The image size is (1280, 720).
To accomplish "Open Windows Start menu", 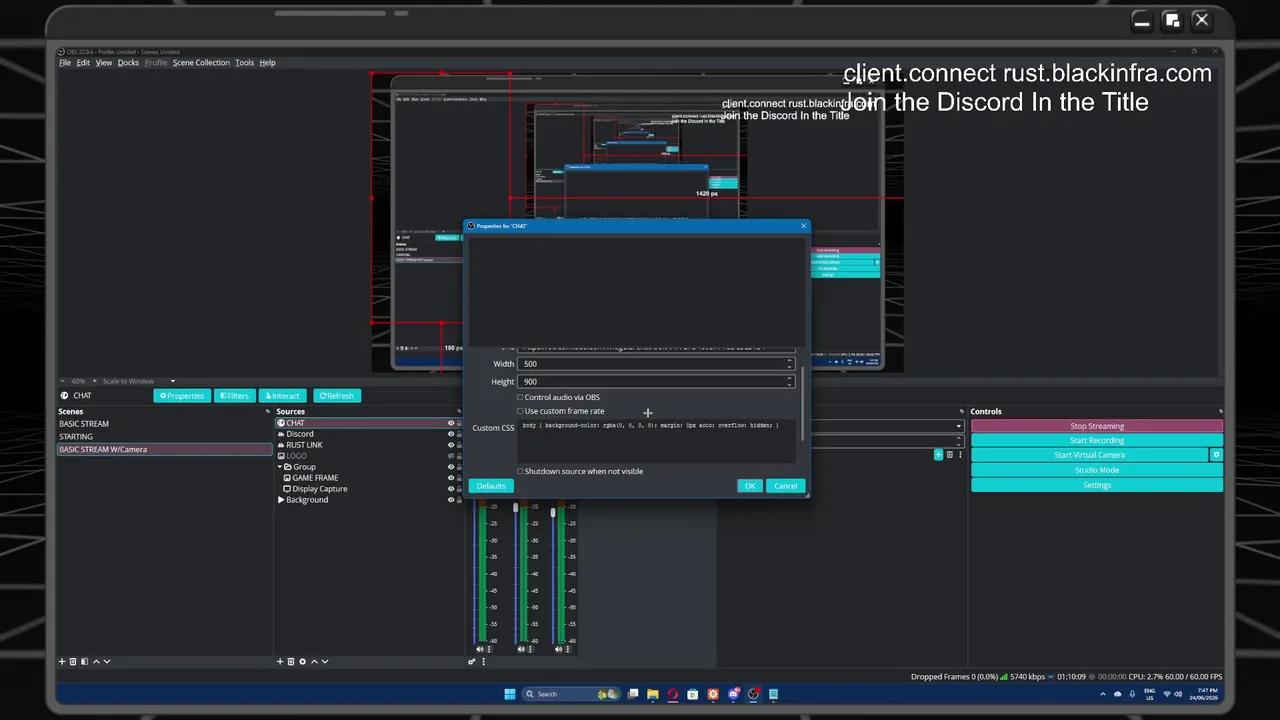I will pyautogui.click(x=510, y=694).
